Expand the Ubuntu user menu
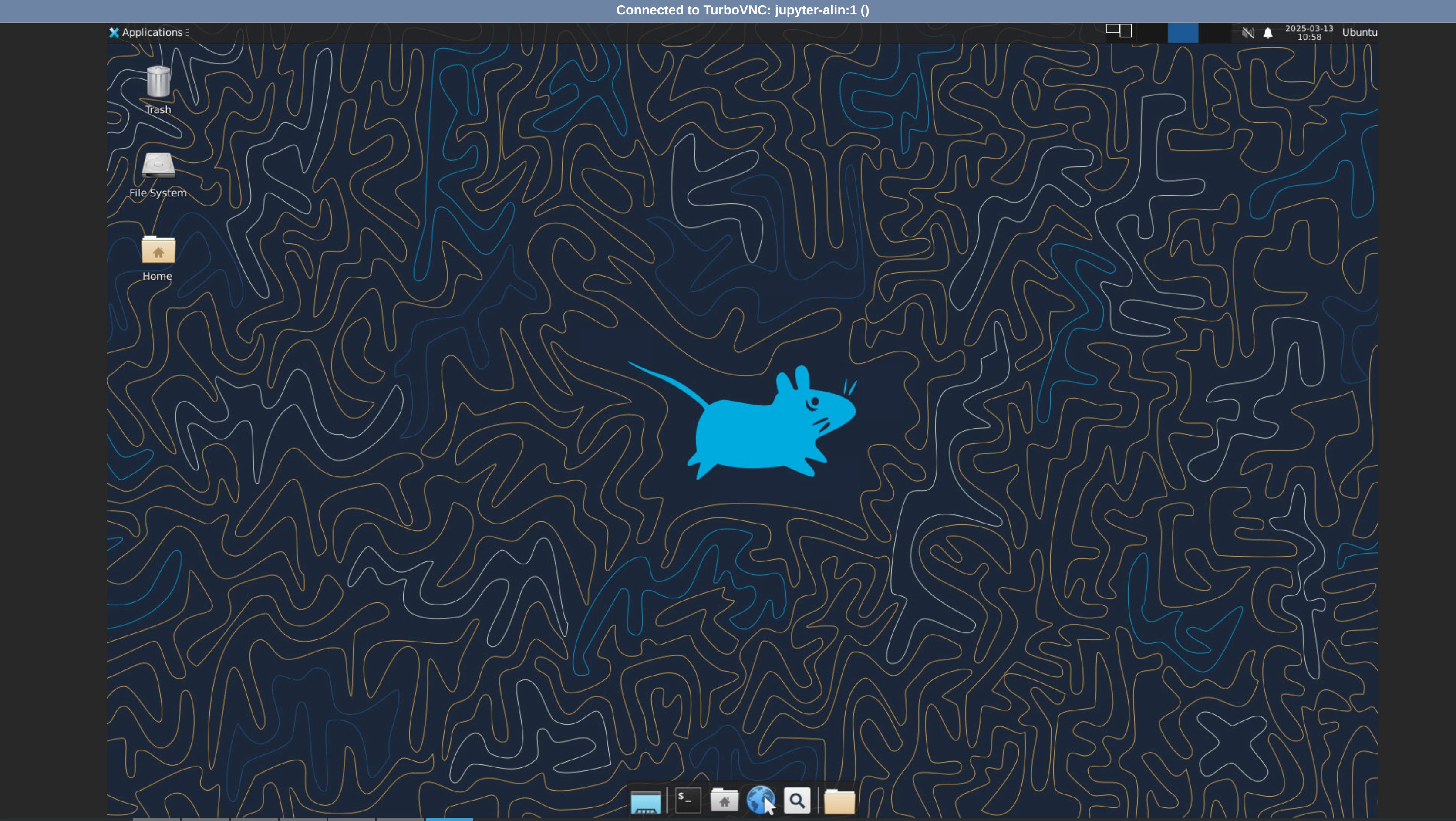 coord(1359,32)
